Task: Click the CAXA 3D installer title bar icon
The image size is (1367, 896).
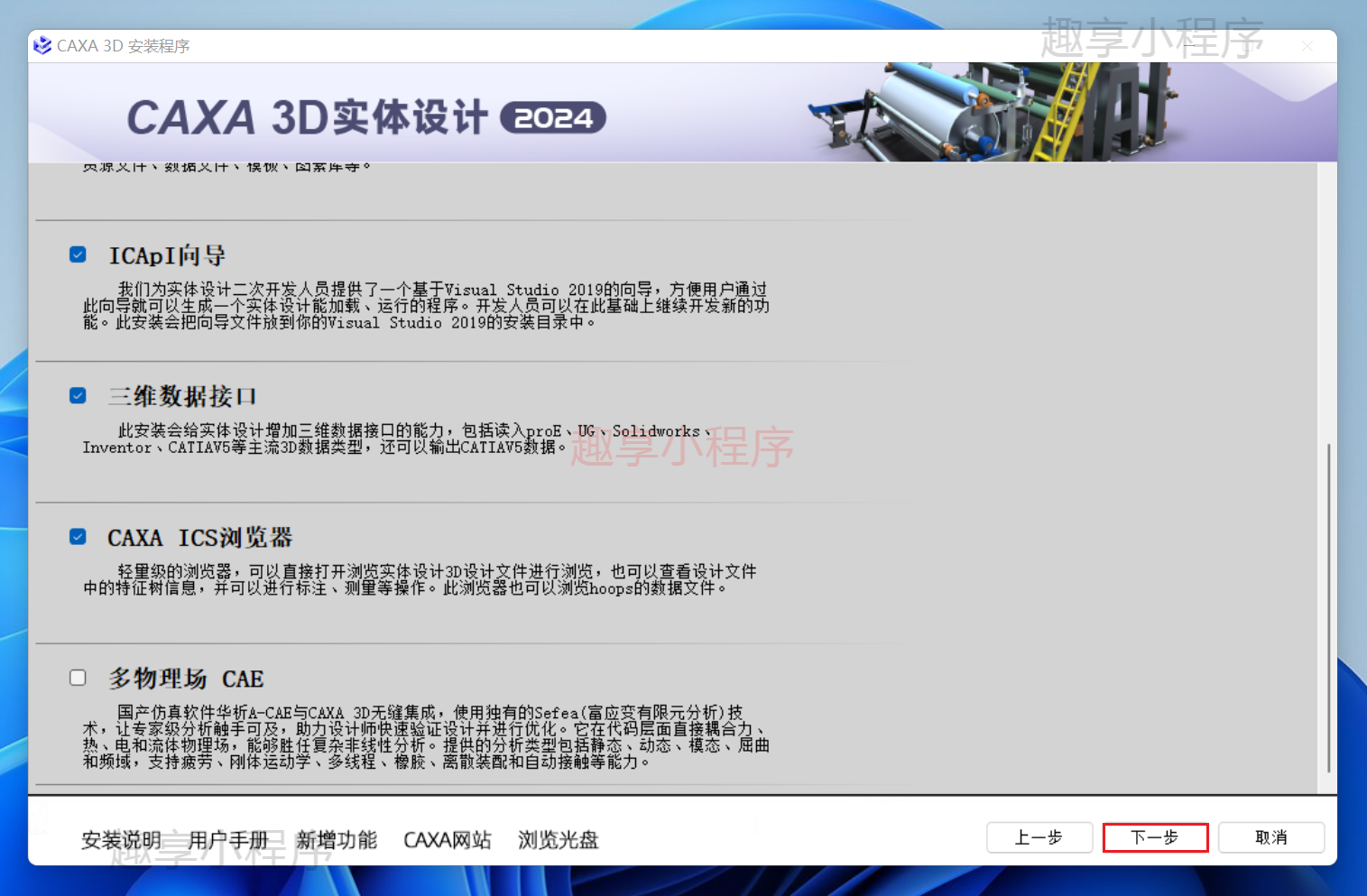Action: point(42,45)
